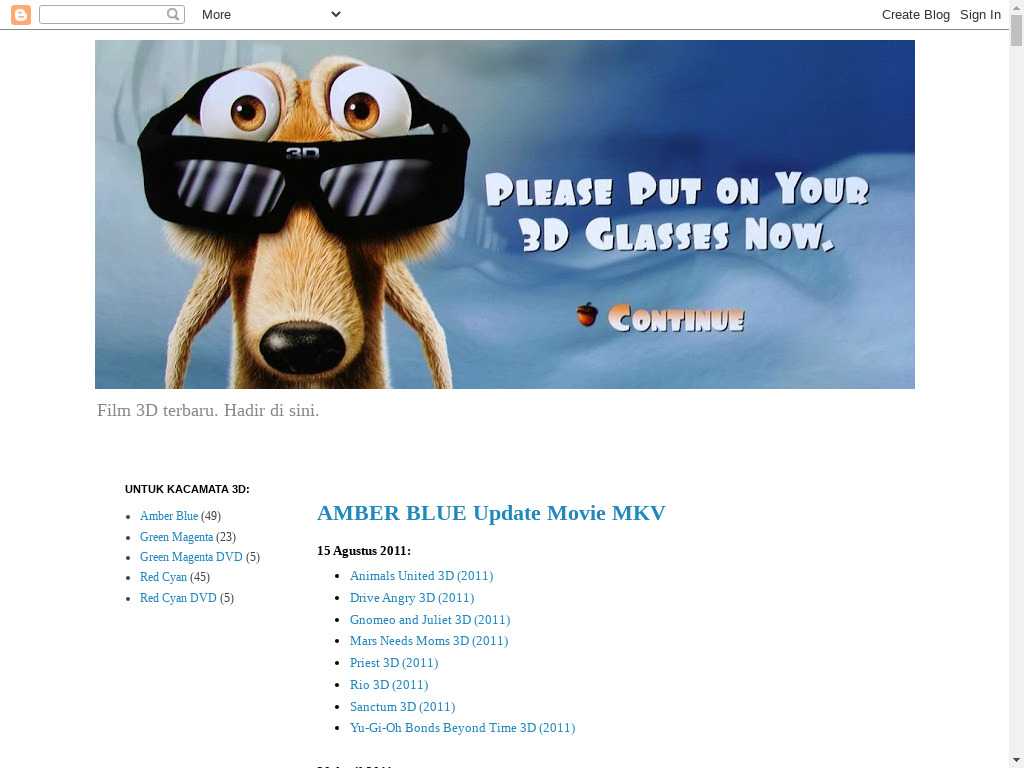The width and height of the screenshot is (1024, 768).
Task: Open the Red Cyan category link
Action: coord(163,577)
